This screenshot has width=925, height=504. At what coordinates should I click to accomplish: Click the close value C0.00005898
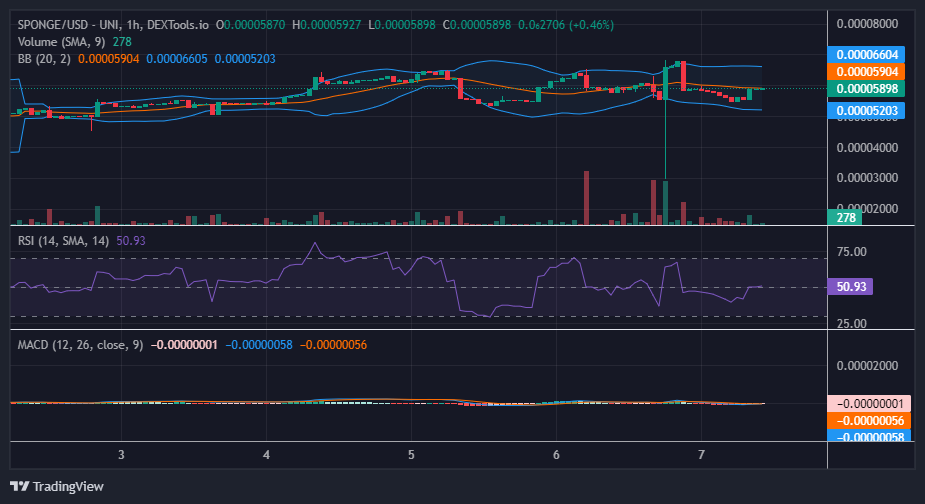click(x=477, y=25)
